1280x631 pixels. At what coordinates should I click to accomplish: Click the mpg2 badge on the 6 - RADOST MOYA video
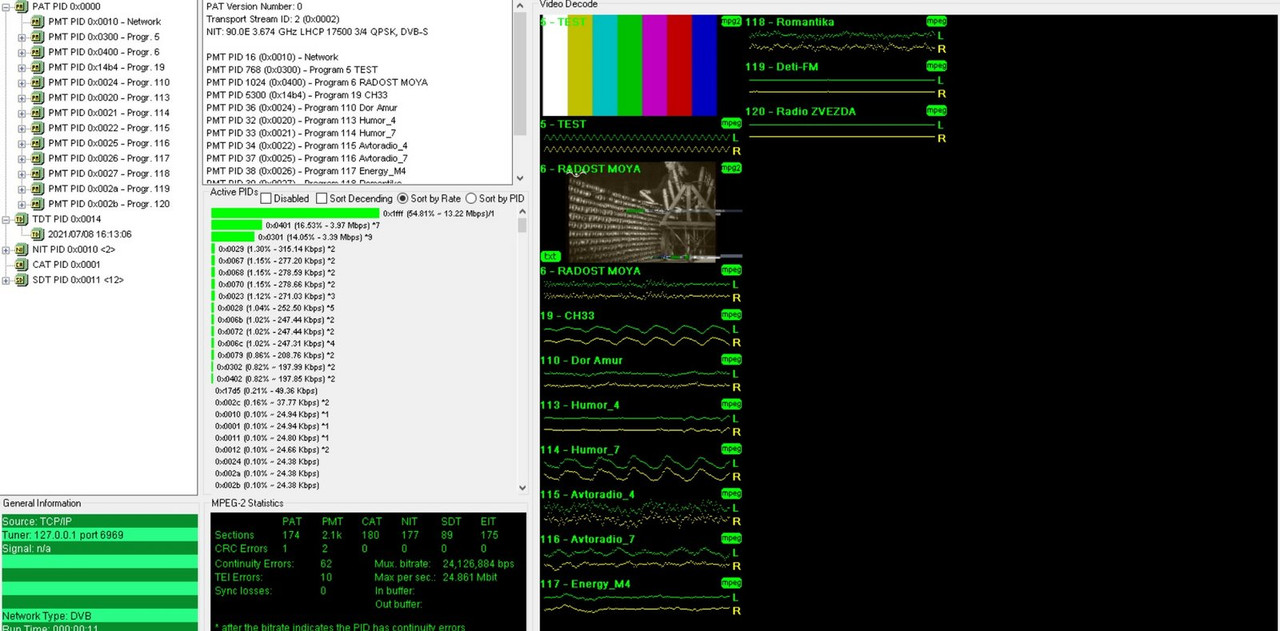[x=731, y=169]
